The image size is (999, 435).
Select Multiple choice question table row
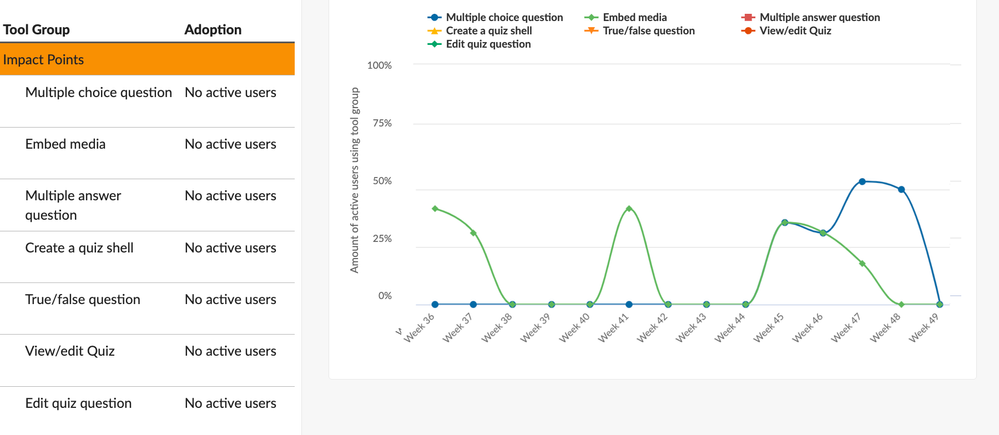click(x=98, y=92)
